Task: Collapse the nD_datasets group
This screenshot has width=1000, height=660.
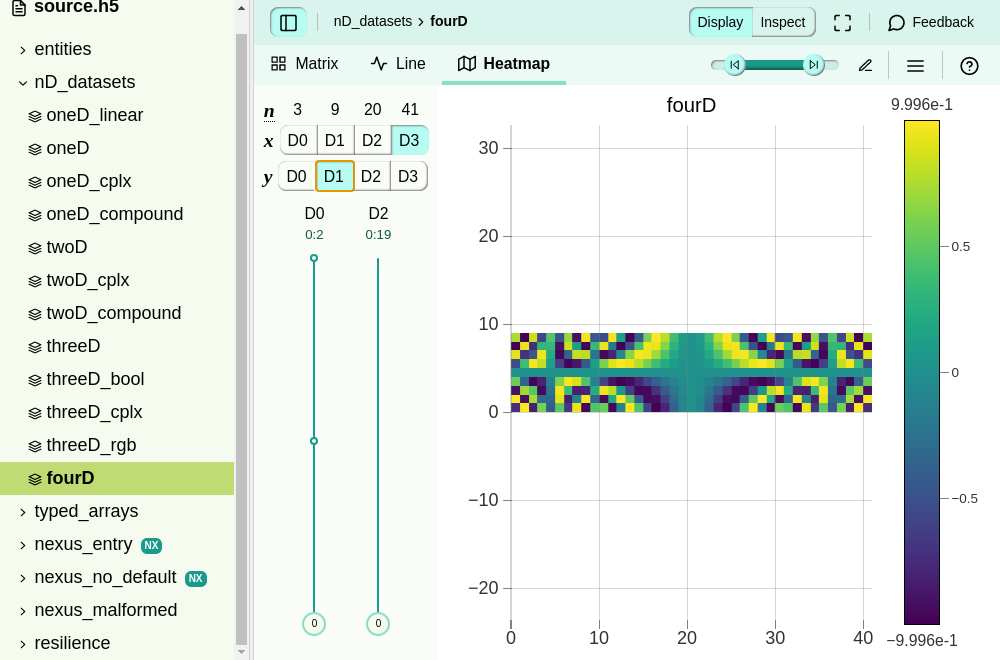Action: (117, 82)
